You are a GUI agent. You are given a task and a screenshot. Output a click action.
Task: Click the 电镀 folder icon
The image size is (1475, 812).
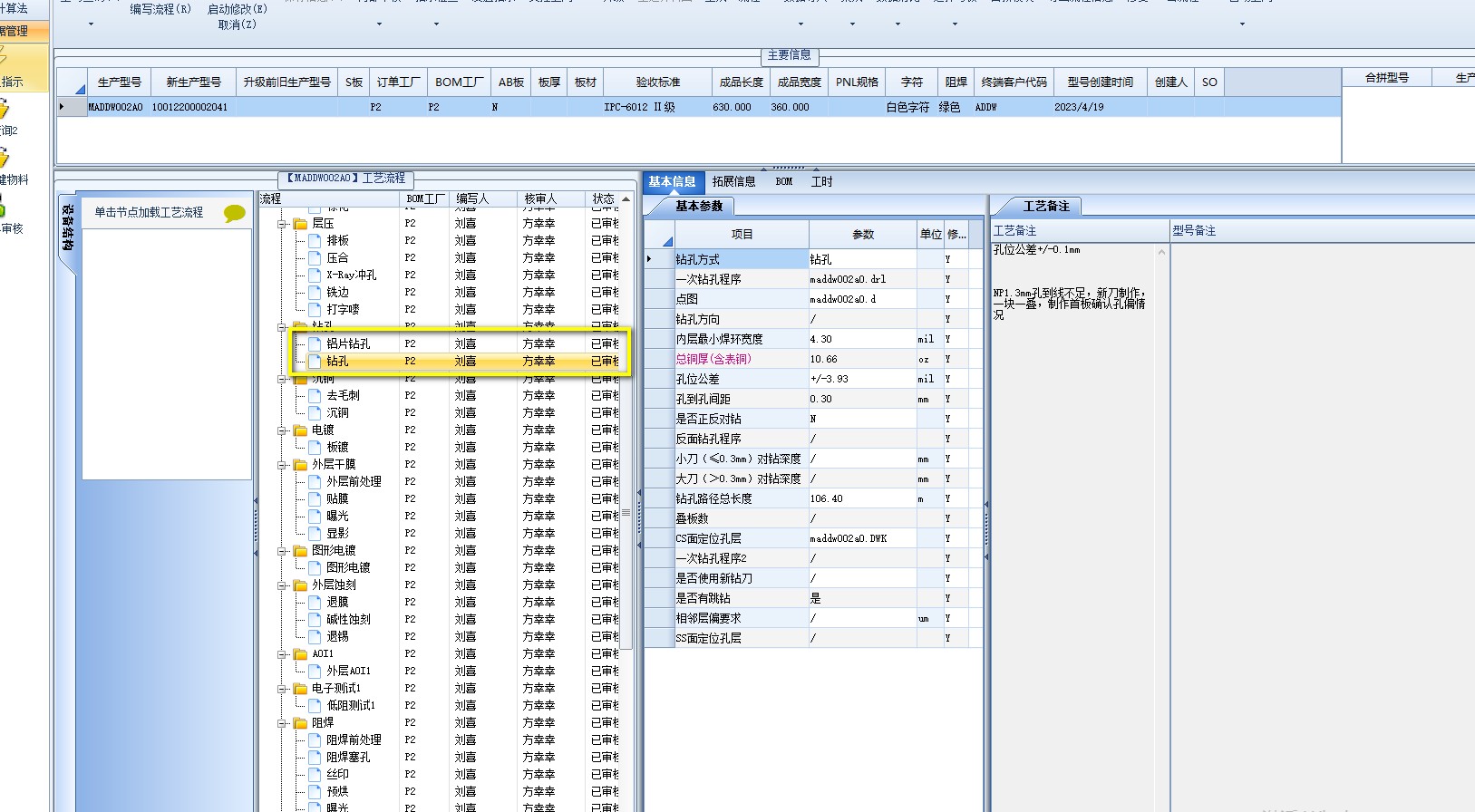click(301, 430)
